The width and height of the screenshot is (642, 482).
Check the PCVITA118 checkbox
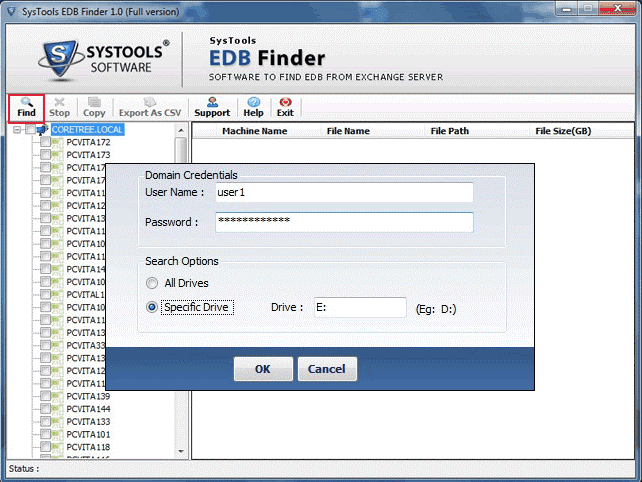click(x=45, y=447)
